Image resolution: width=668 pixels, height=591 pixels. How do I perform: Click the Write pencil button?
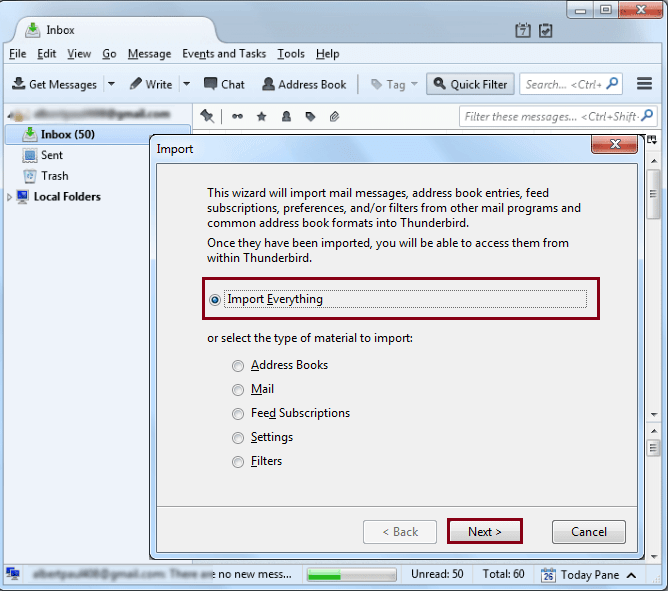click(x=151, y=84)
